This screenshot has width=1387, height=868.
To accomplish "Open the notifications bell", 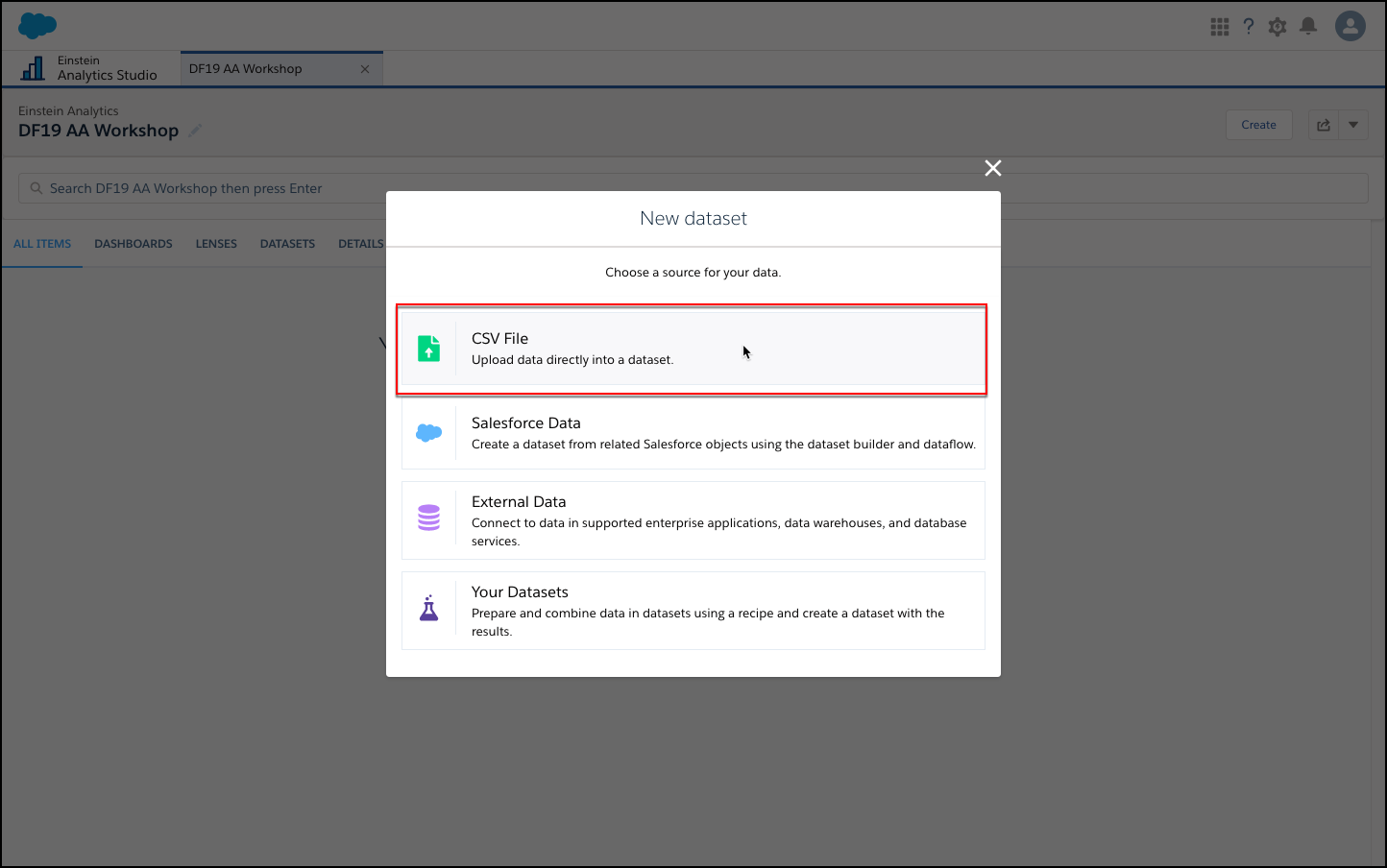I will click(1308, 27).
